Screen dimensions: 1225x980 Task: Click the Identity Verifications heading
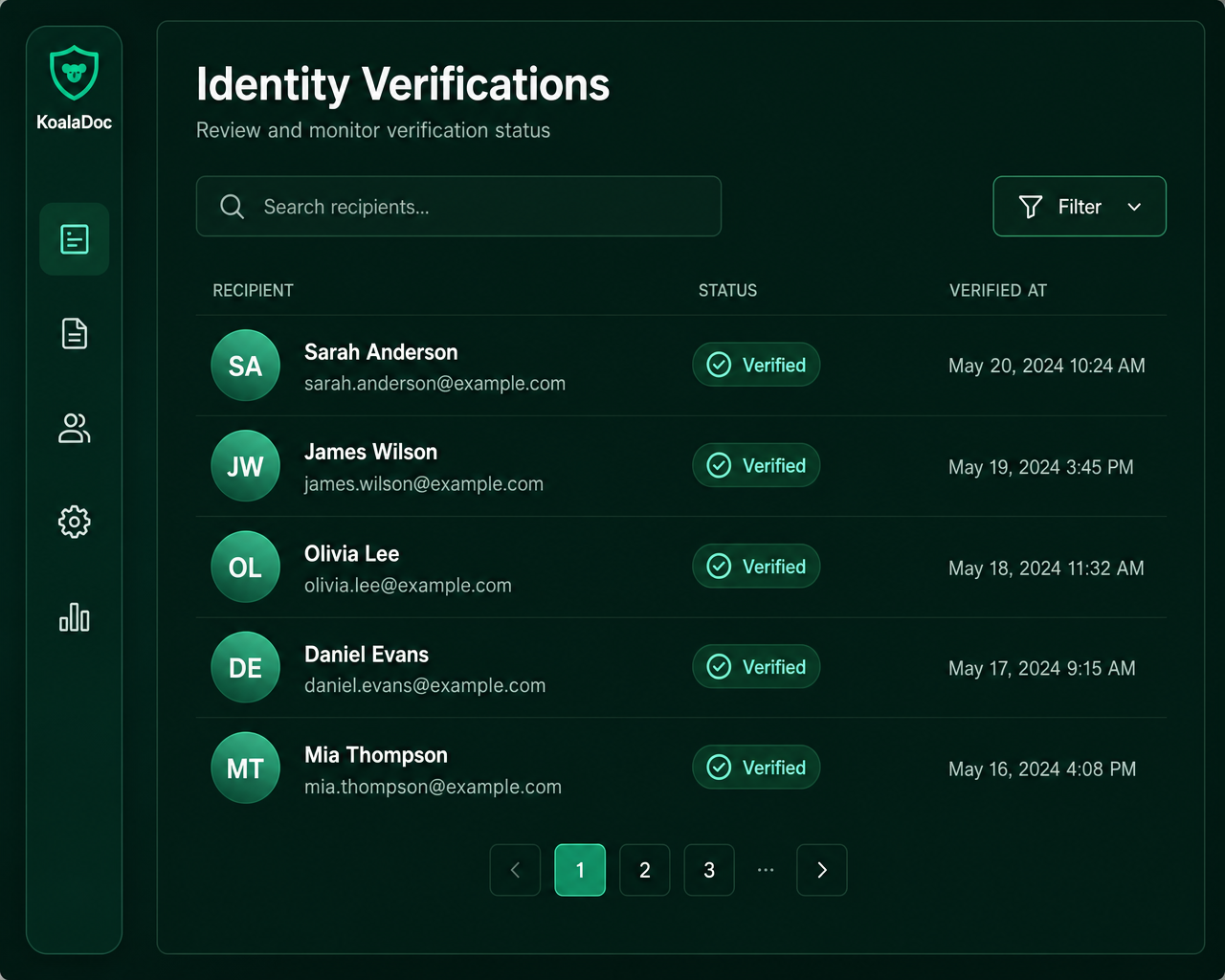pyautogui.click(x=403, y=84)
